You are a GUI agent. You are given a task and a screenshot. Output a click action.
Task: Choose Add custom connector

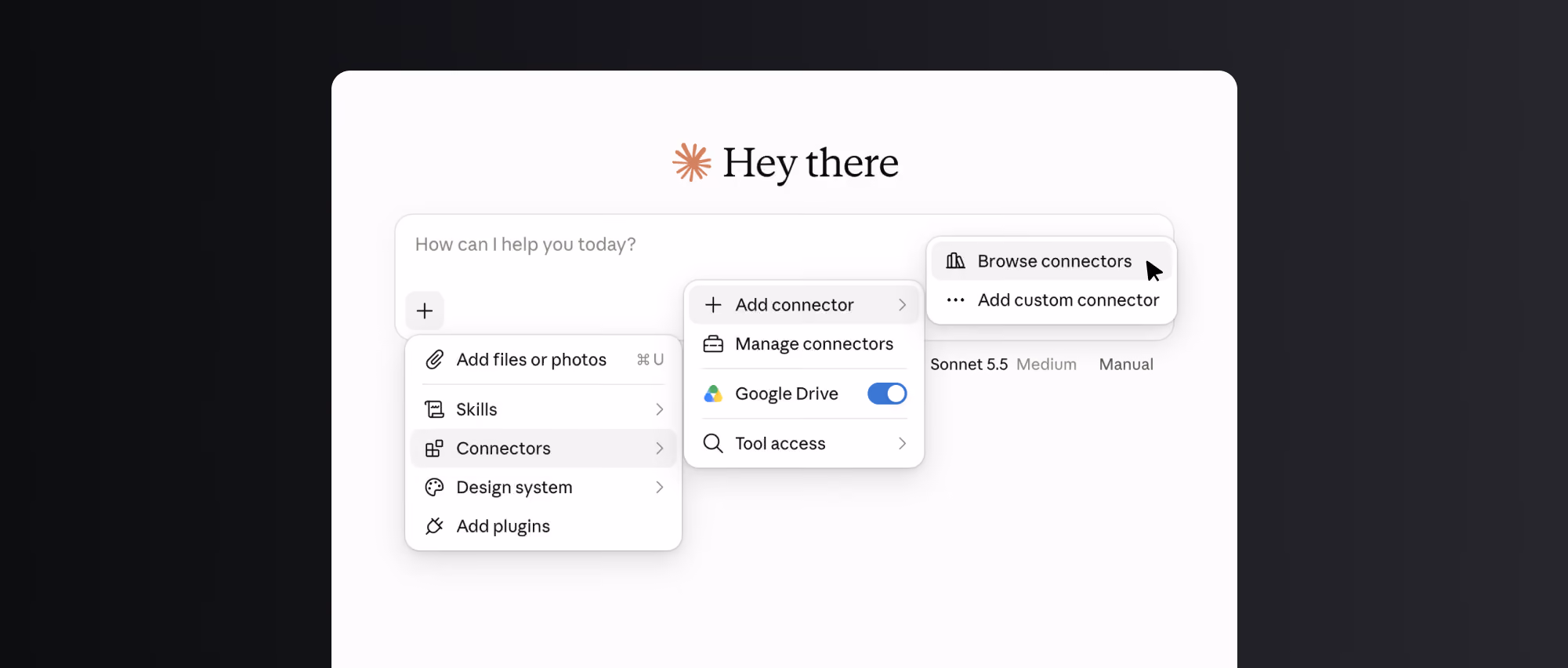pos(1051,300)
